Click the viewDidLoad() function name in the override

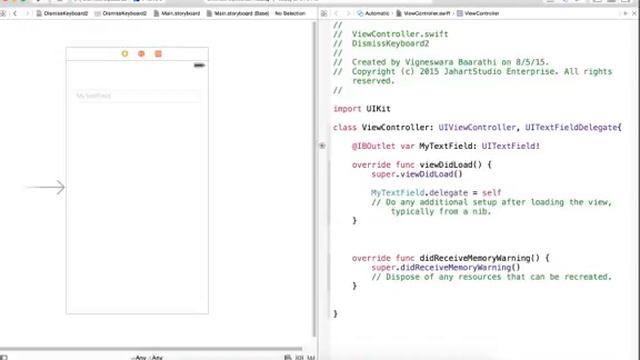(451, 165)
